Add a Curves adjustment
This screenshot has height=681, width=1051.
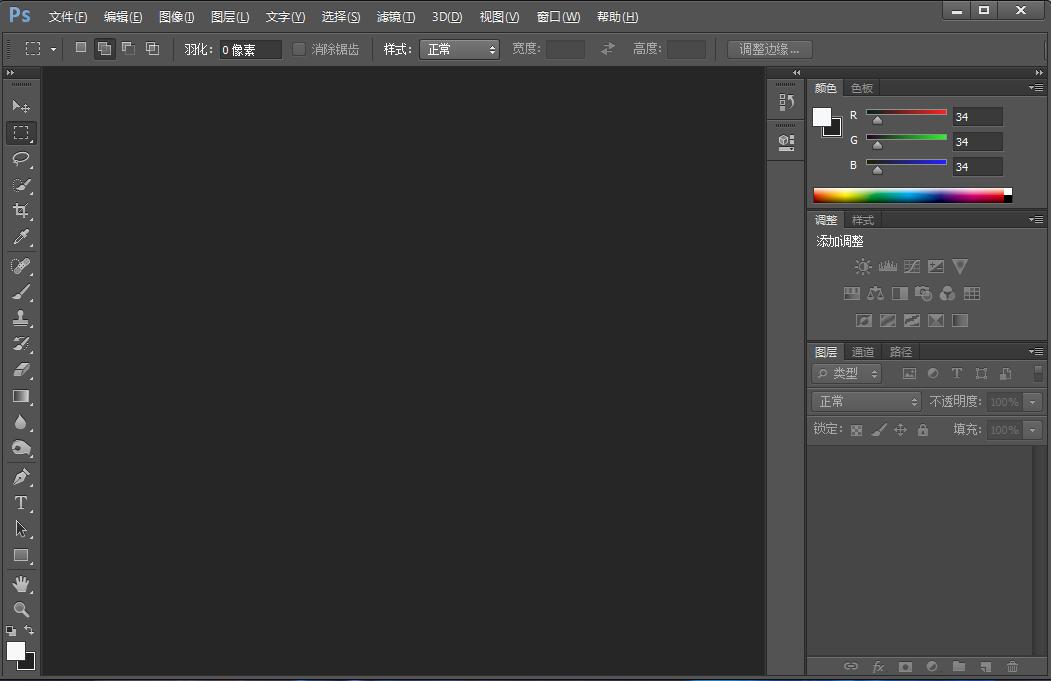pos(912,267)
